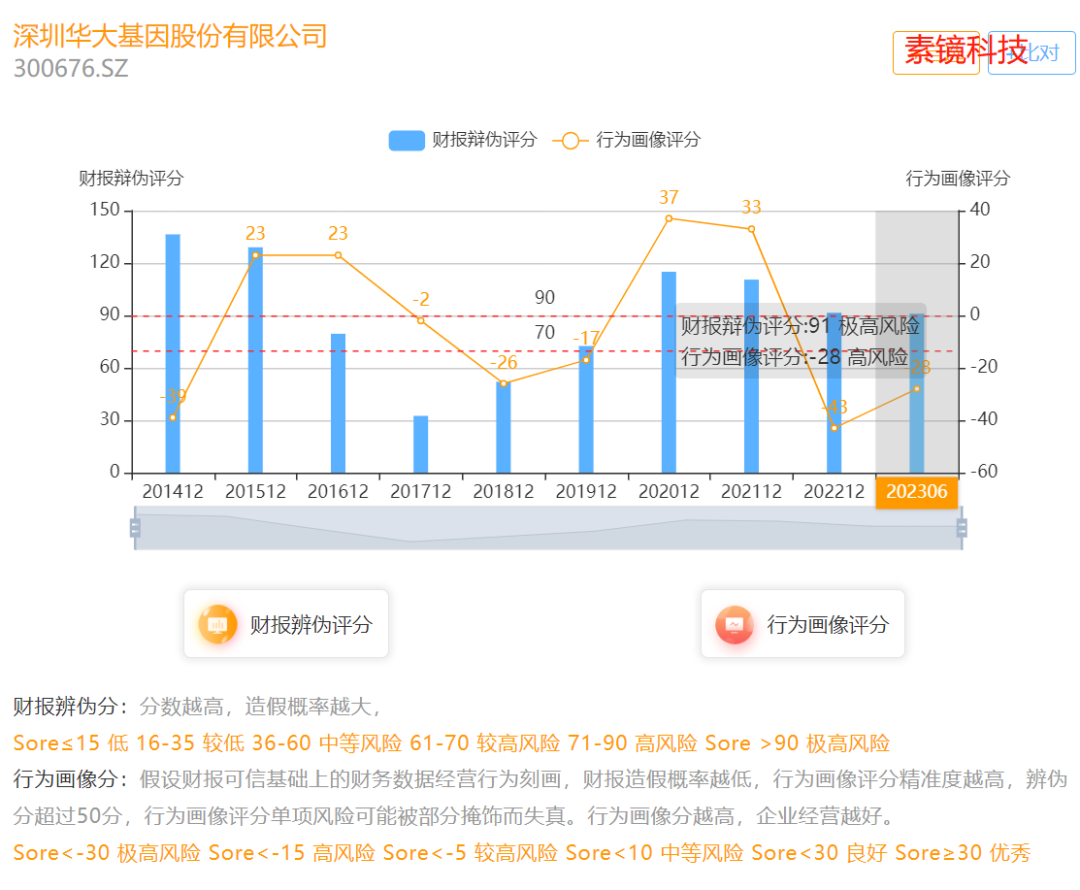Open the 财报辨伪评分 button card
The width and height of the screenshot is (1080, 890).
tap(286, 624)
